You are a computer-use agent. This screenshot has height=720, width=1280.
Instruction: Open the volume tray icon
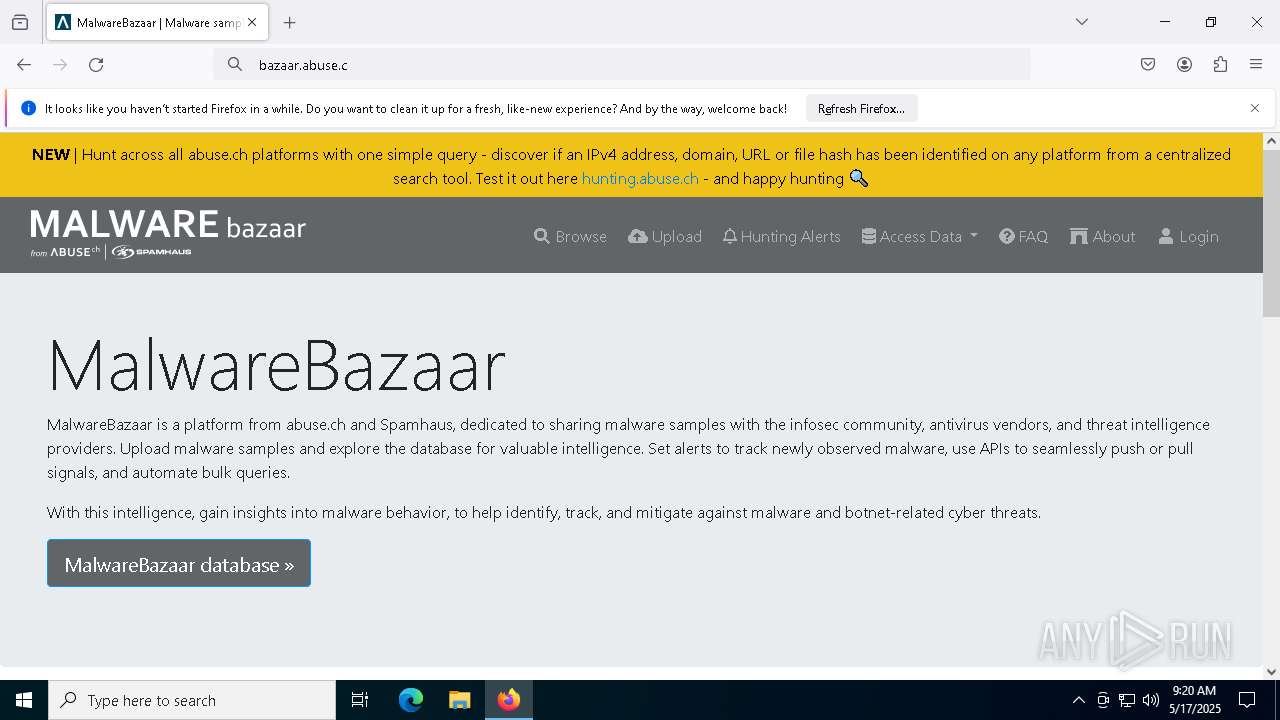(x=1151, y=700)
